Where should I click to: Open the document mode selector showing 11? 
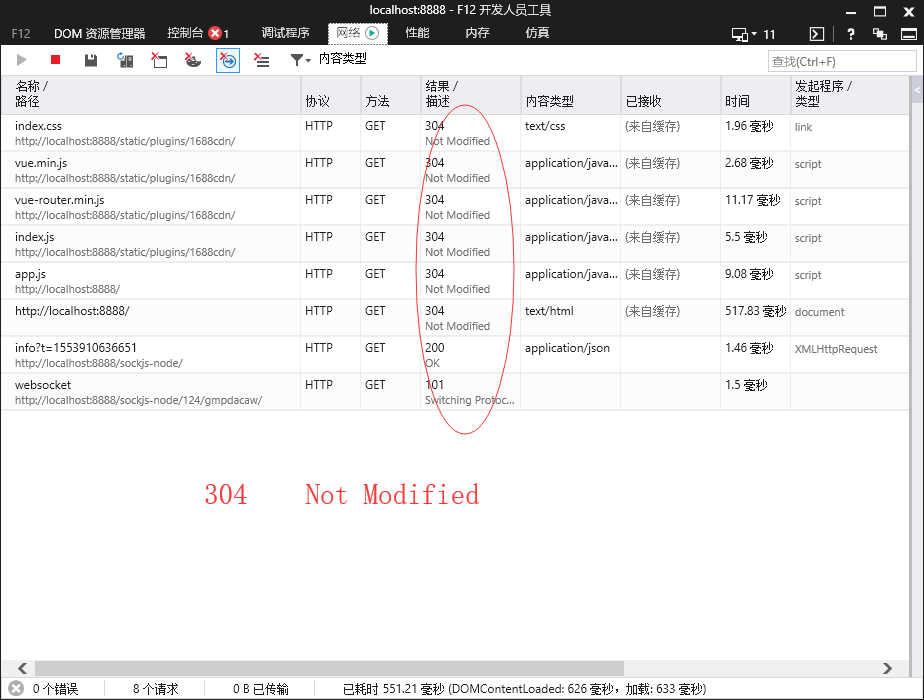[748, 33]
